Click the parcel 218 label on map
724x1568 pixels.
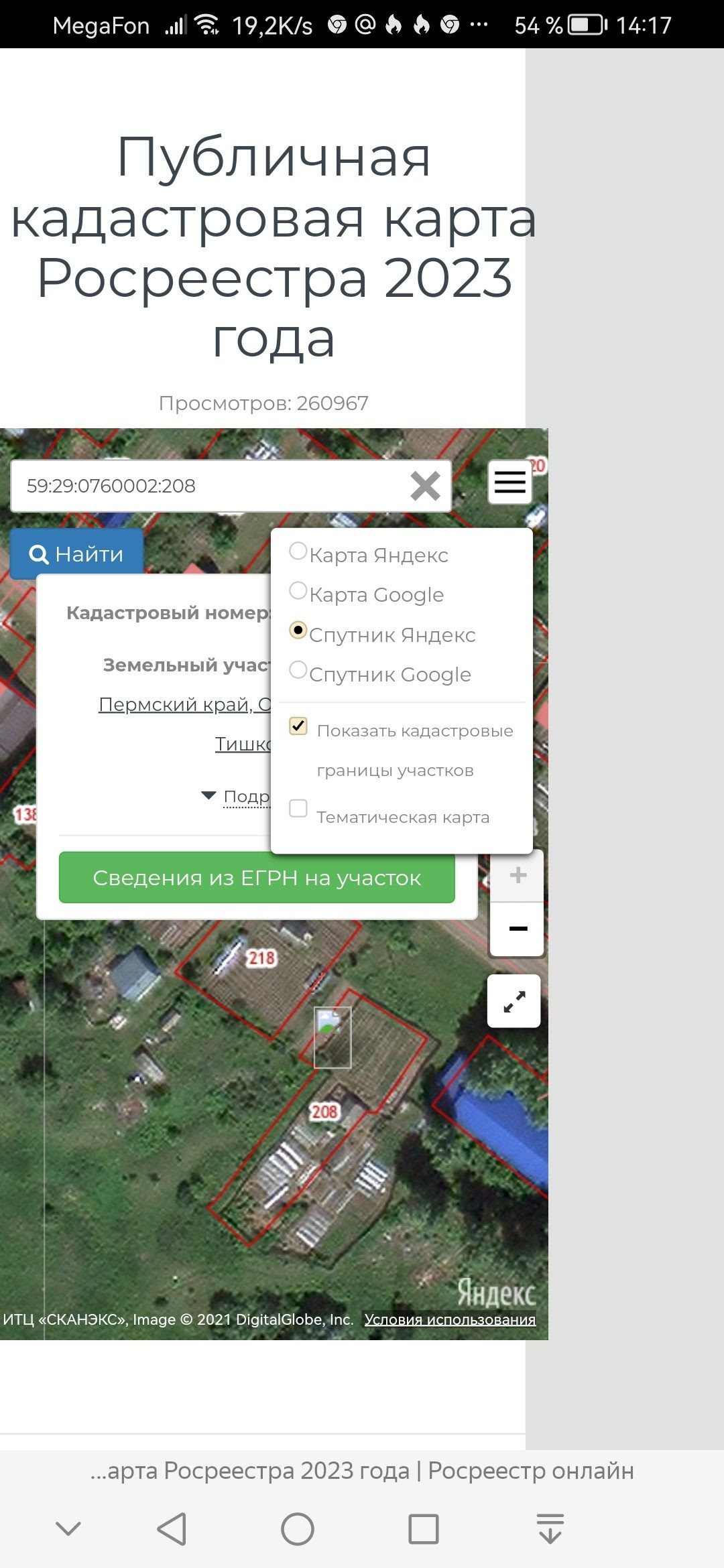tap(261, 958)
